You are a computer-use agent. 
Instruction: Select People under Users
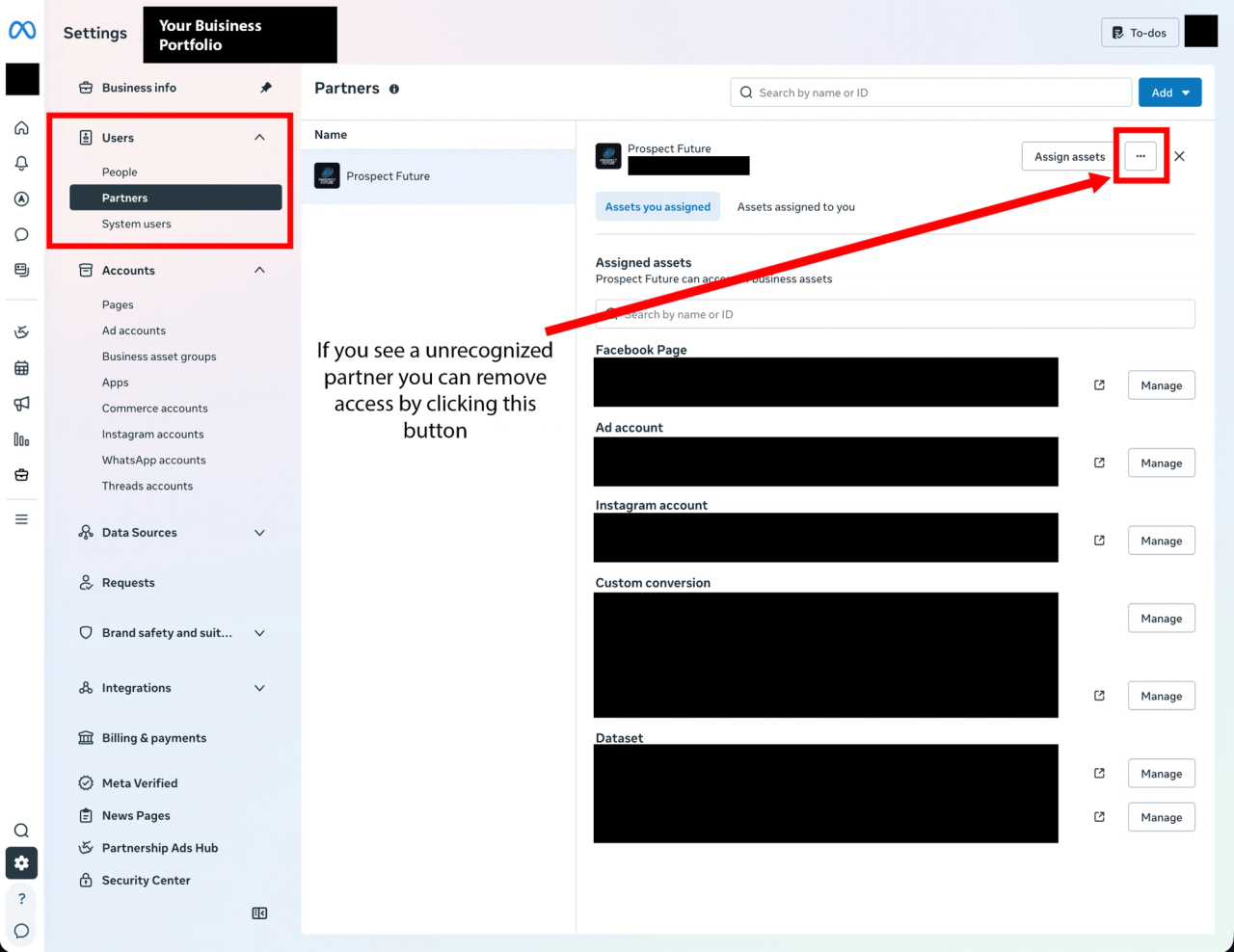click(120, 172)
